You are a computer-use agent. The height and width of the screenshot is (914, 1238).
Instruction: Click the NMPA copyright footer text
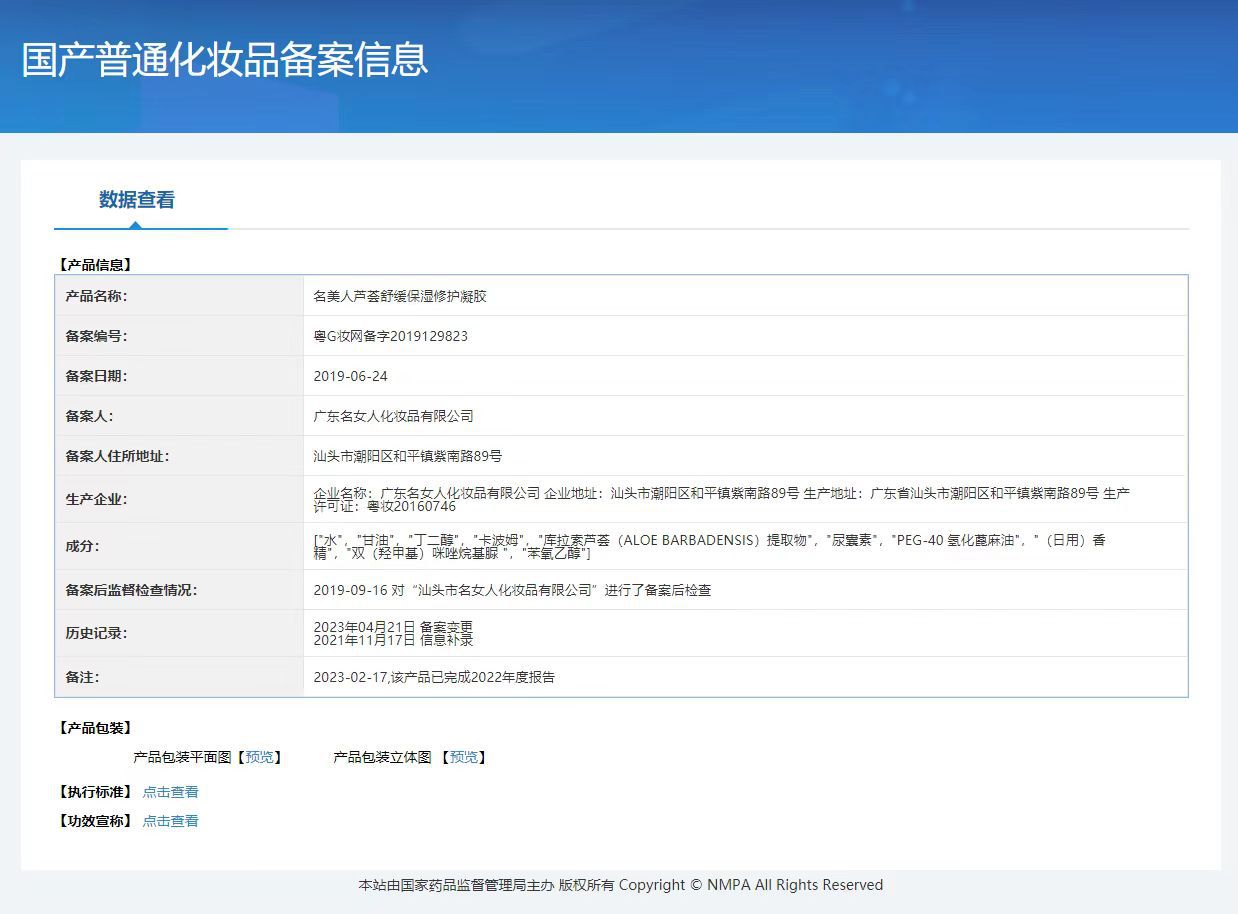click(x=620, y=885)
